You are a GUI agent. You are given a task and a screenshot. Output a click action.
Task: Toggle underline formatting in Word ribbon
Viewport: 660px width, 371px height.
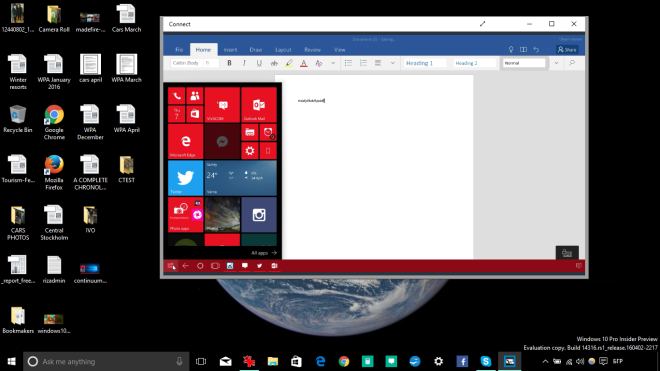coord(259,63)
